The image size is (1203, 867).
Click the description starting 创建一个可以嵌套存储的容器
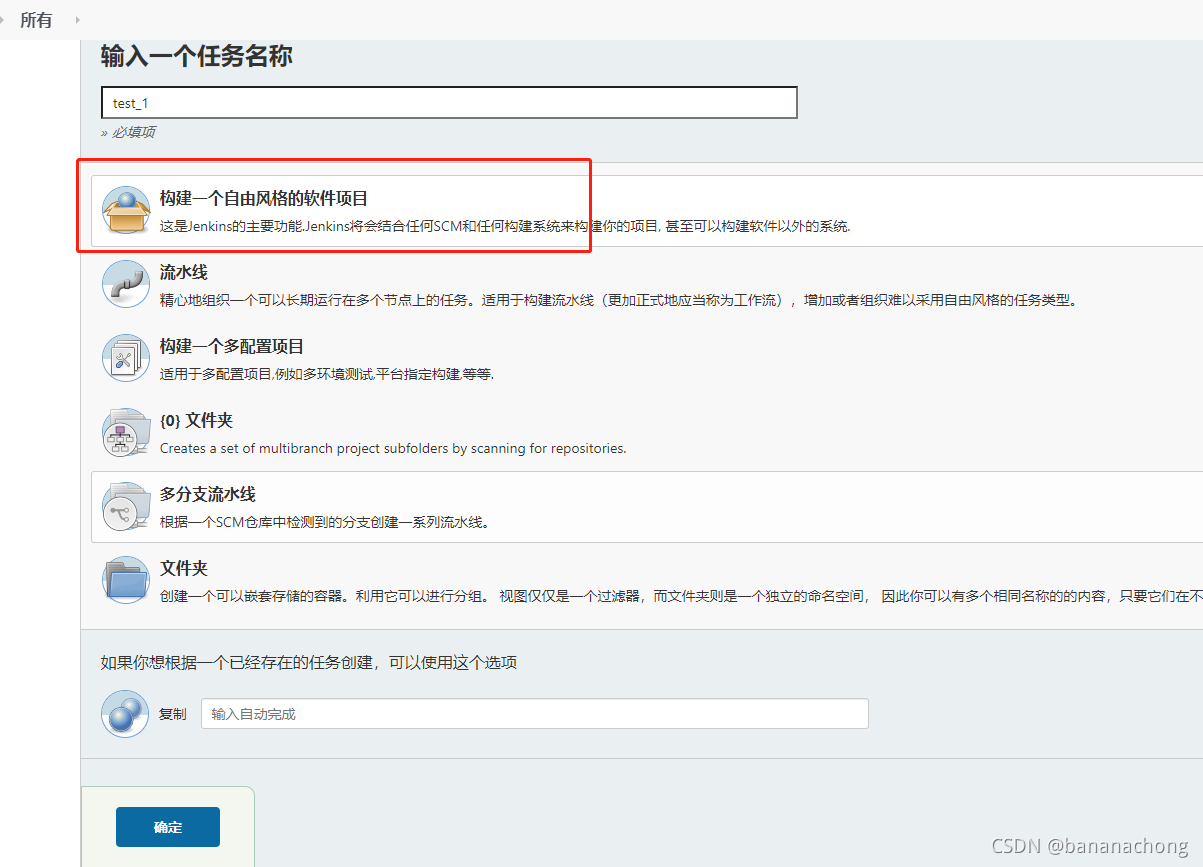[x=681, y=596]
